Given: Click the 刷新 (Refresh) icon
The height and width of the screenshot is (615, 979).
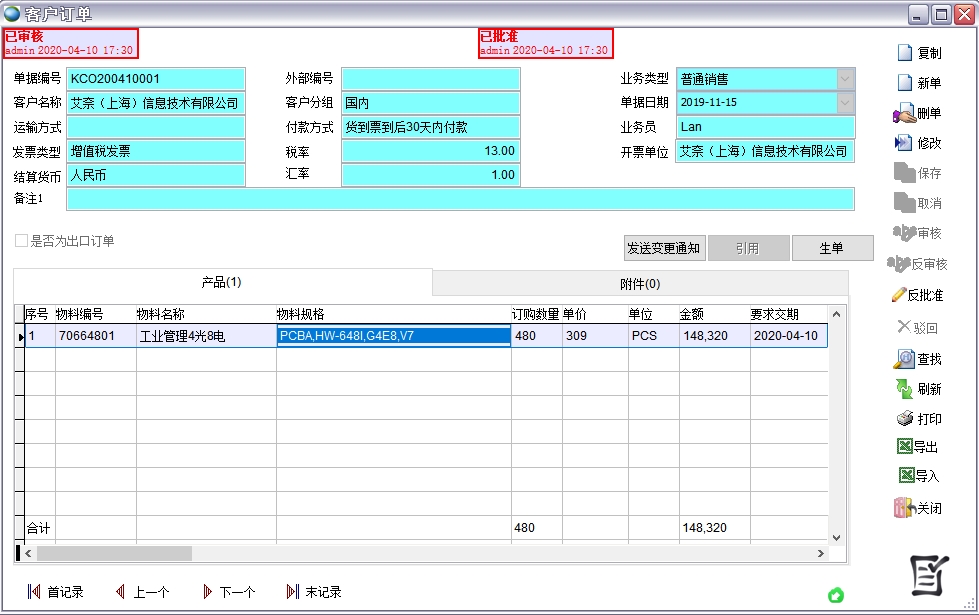Looking at the screenshot, I should click(904, 389).
